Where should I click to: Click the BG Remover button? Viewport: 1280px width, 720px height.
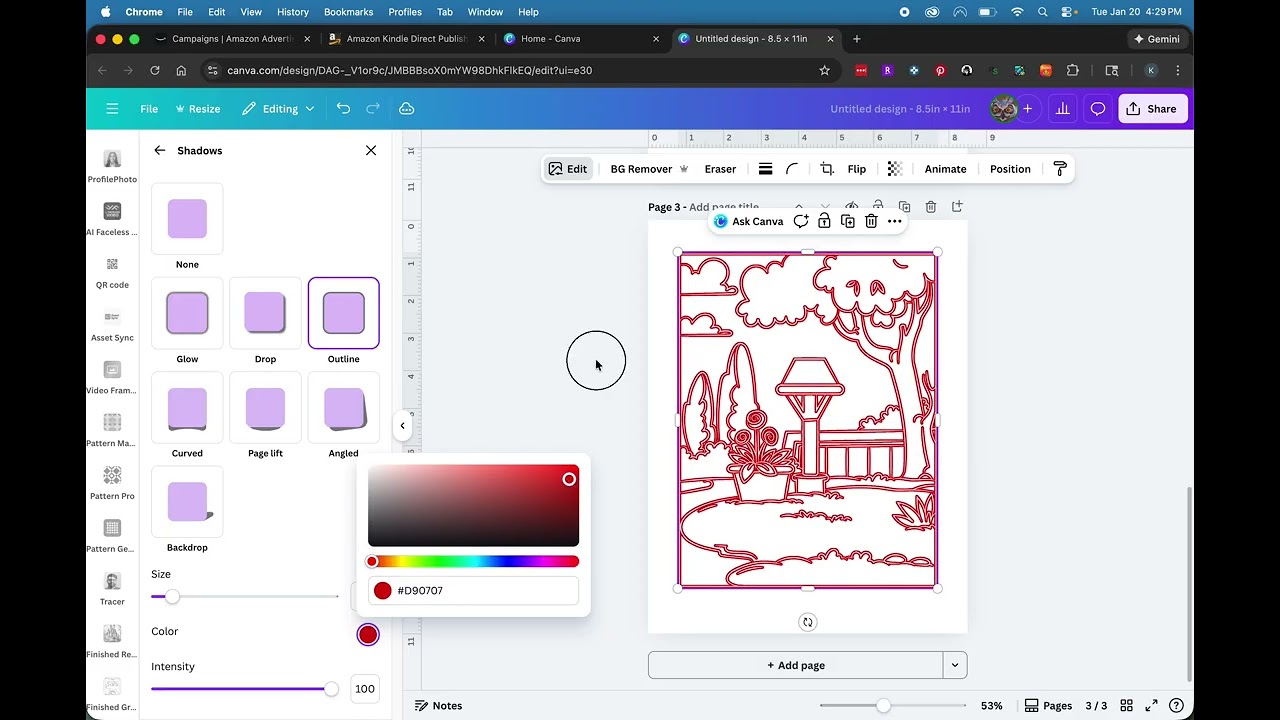(x=650, y=169)
